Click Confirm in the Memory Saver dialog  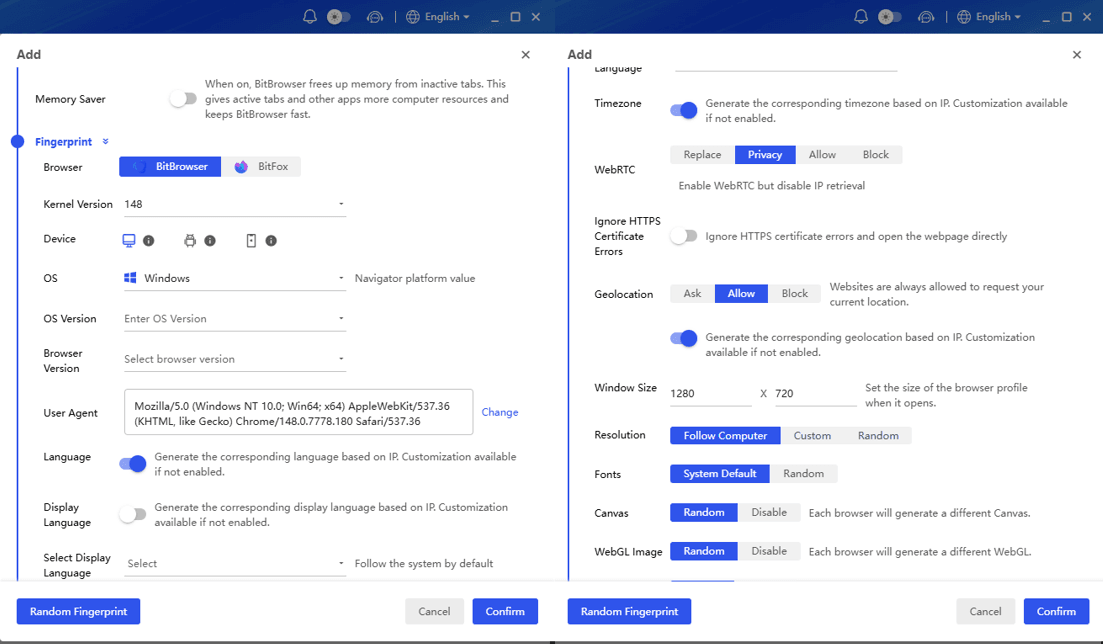(x=505, y=612)
